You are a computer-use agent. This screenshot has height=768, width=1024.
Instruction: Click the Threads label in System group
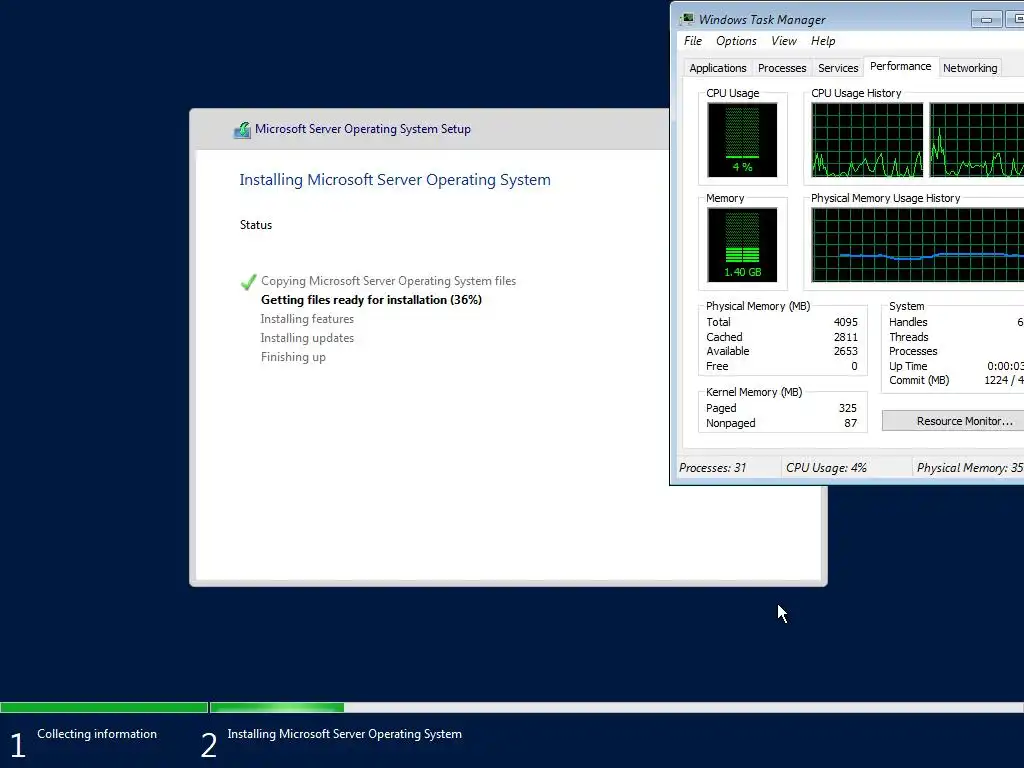pos(908,337)
